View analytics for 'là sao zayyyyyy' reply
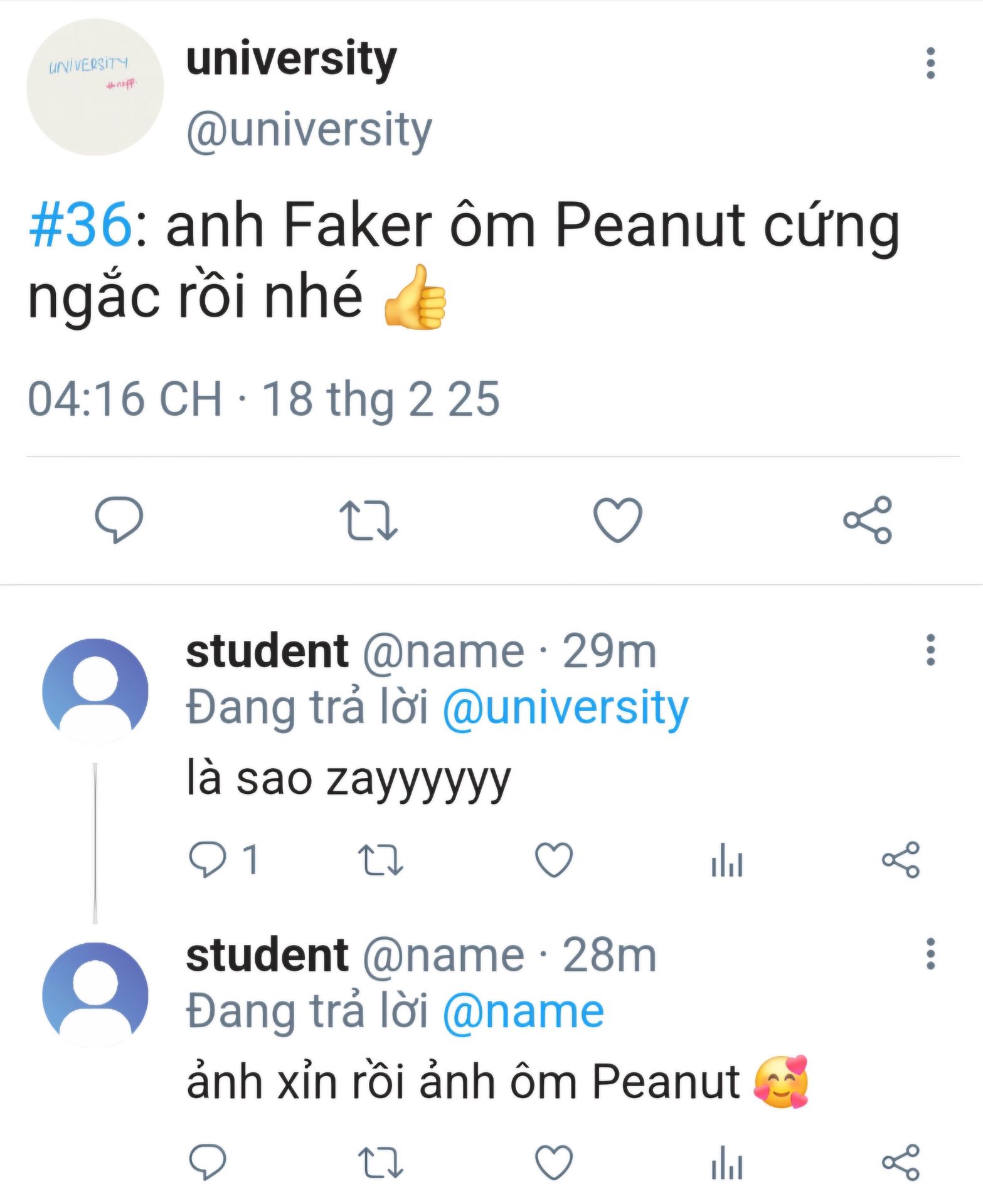983x1204 pixels. (x=727, y=858)
